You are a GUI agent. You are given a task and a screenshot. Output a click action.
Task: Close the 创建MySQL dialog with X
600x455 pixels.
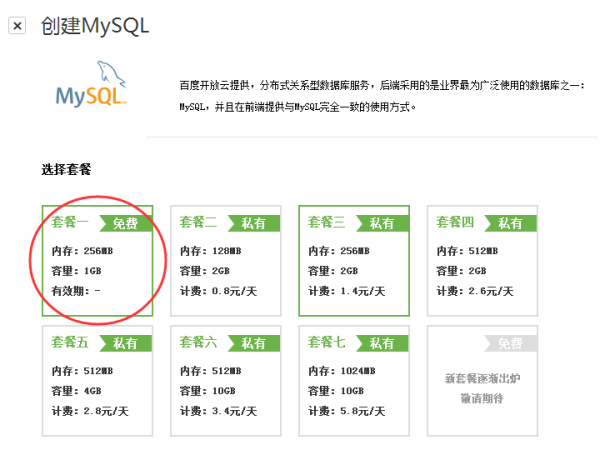[17, 26]
